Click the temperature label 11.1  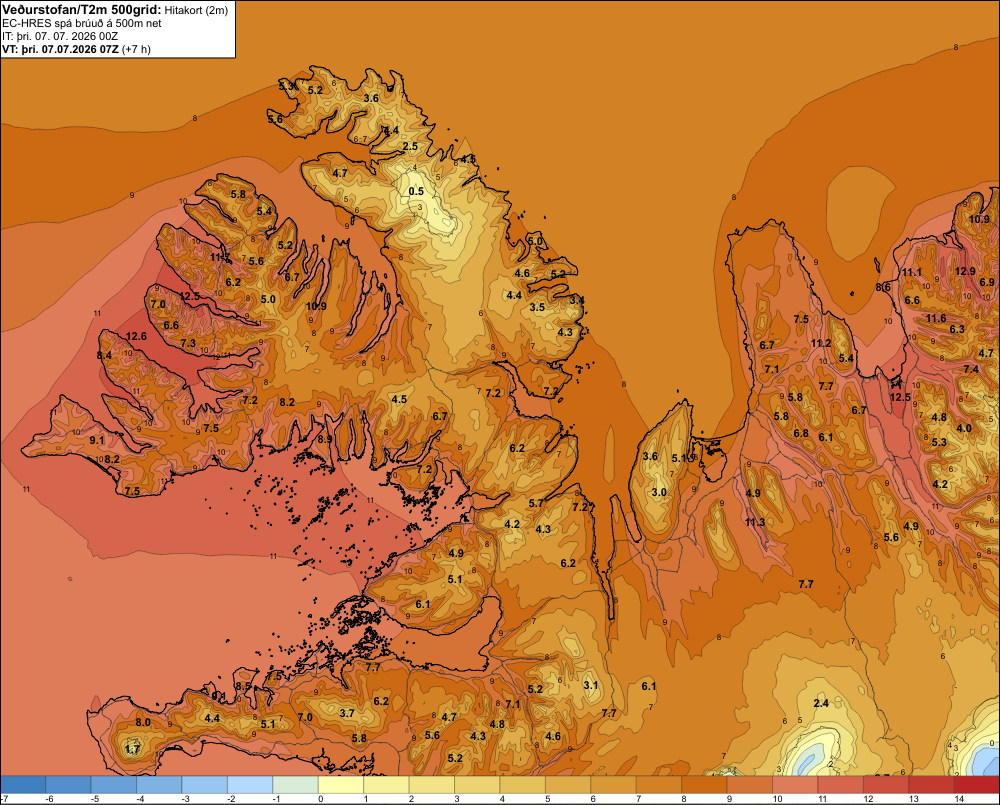[911, 272]
